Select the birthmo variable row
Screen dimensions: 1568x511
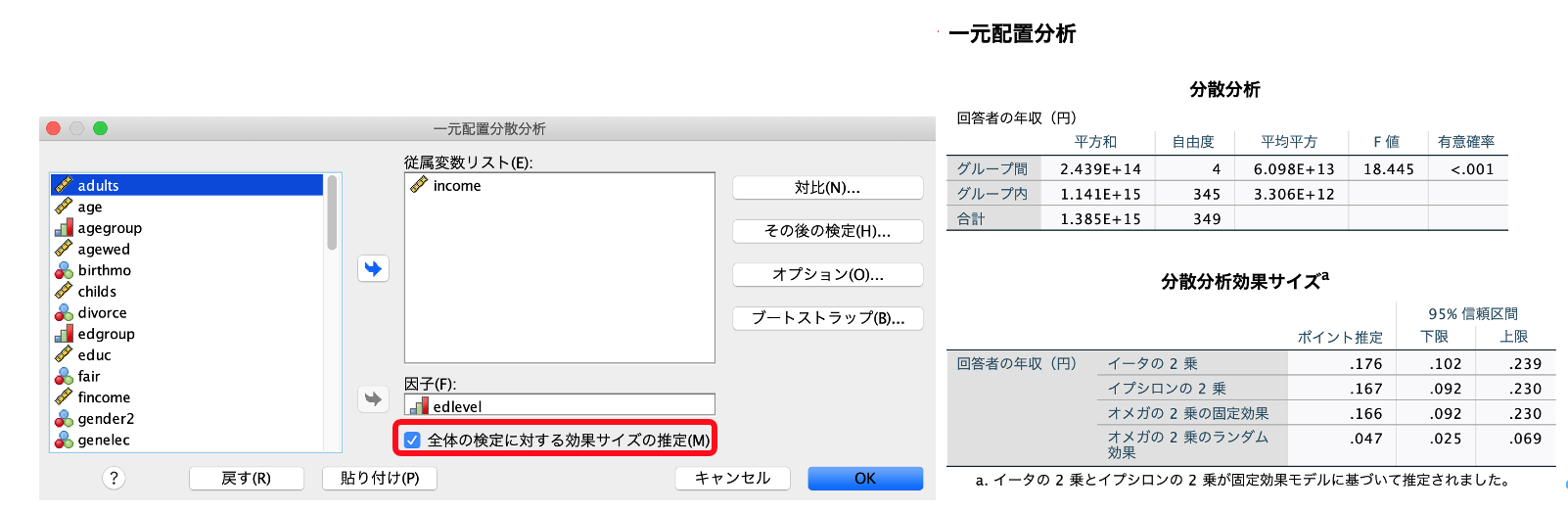187,270
